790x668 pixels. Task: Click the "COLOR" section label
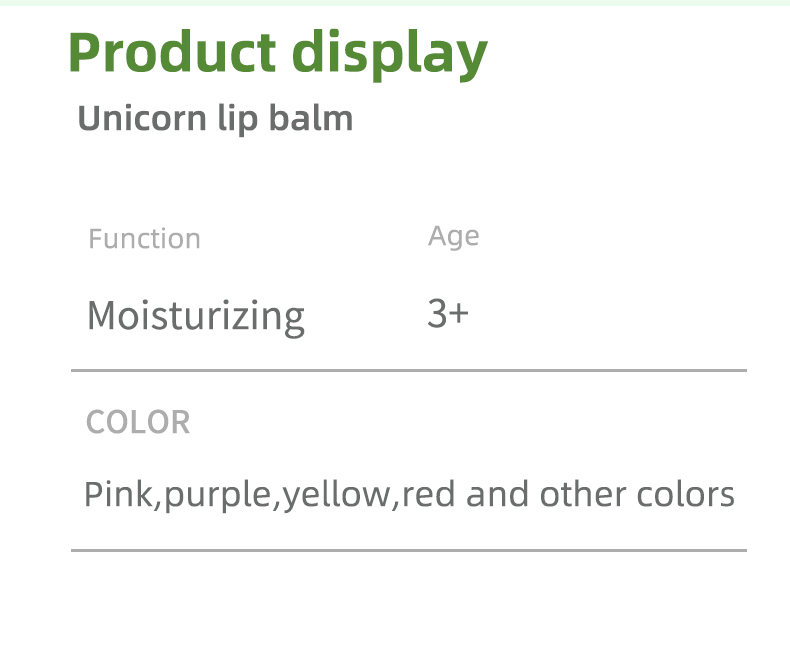coord(138,422)
